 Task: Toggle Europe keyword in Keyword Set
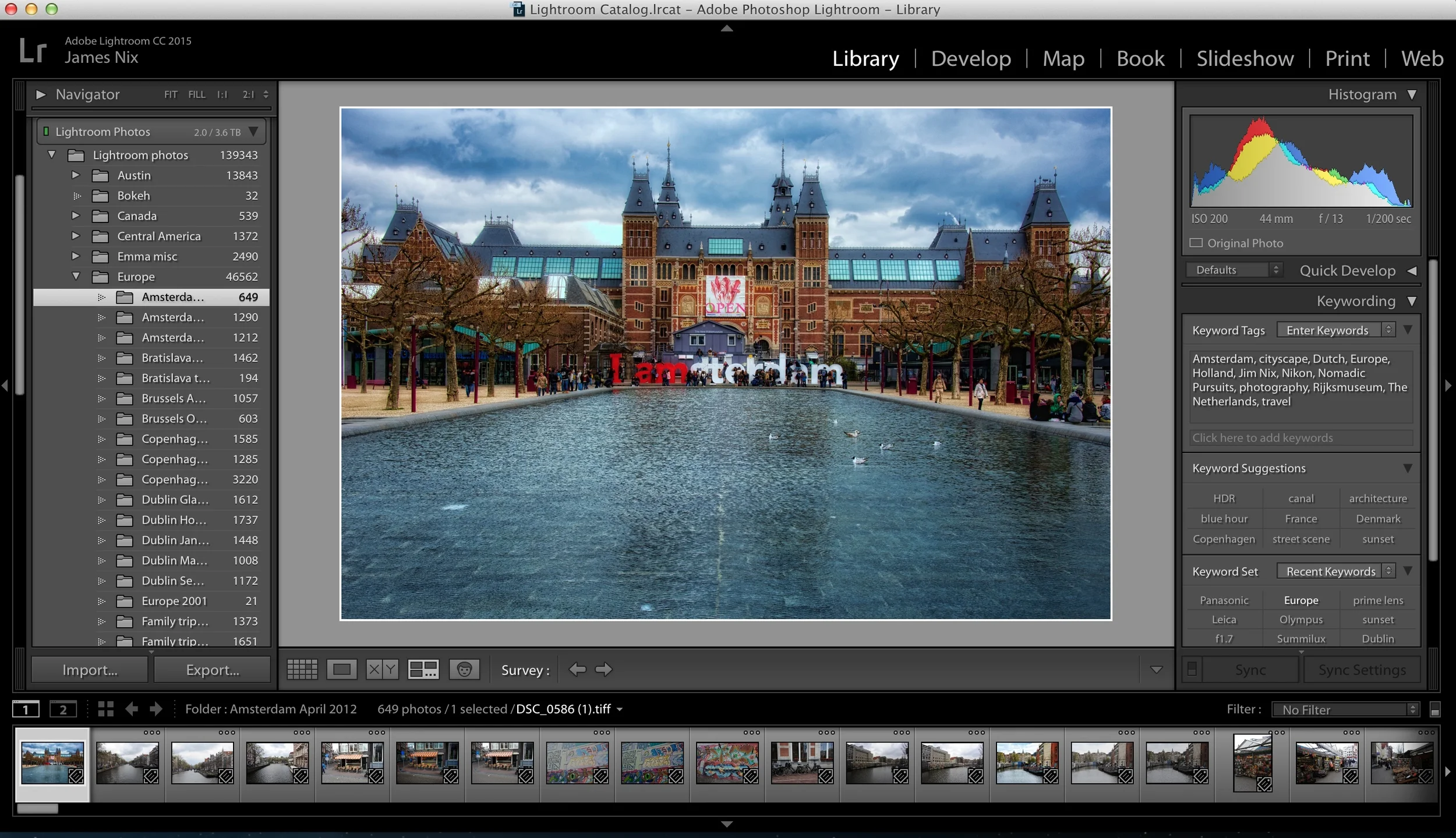1301,600
